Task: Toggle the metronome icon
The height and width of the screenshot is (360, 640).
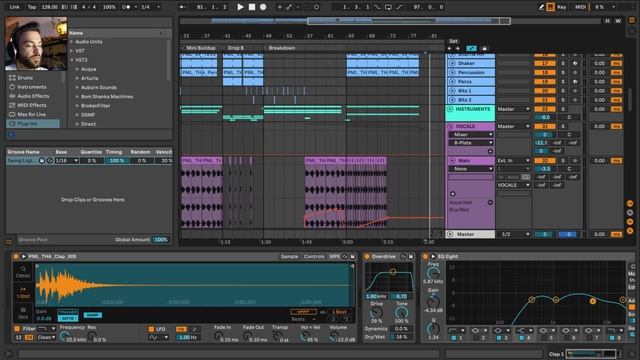Action: (127, 7)
